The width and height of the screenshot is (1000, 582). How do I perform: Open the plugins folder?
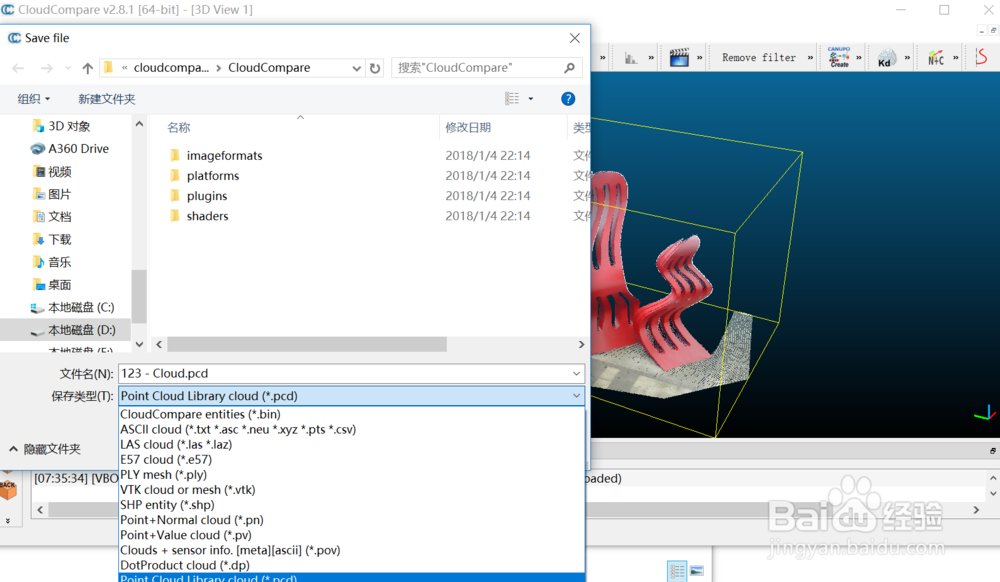pos(207,196)
